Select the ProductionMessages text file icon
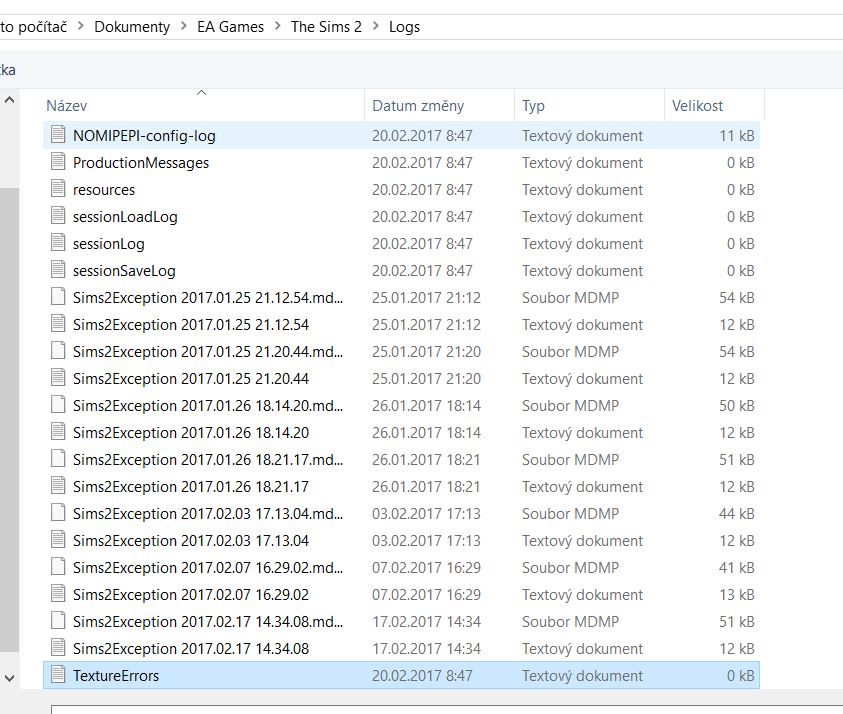The height and width of the screenshot is (714, 843). click(x=57, y=162)
